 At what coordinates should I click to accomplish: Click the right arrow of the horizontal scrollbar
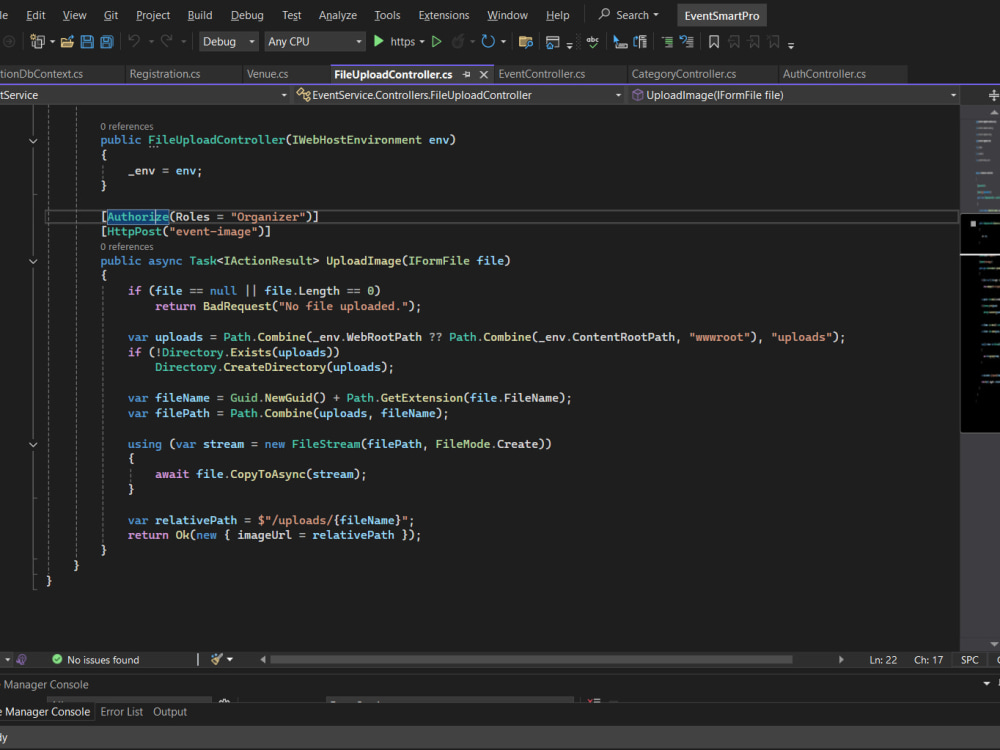pos(841,659)
